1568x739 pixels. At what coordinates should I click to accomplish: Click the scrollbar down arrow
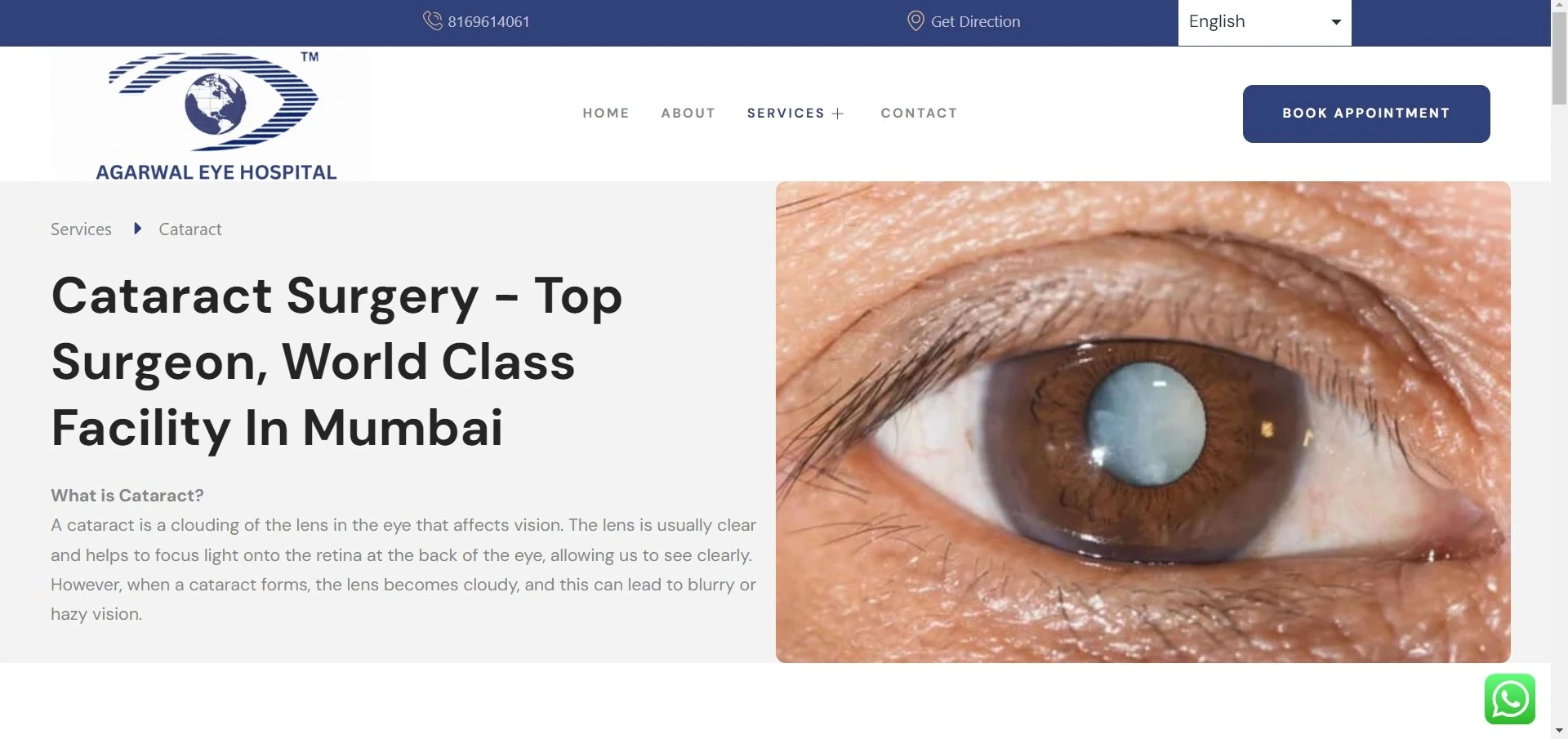(1559, 731)
